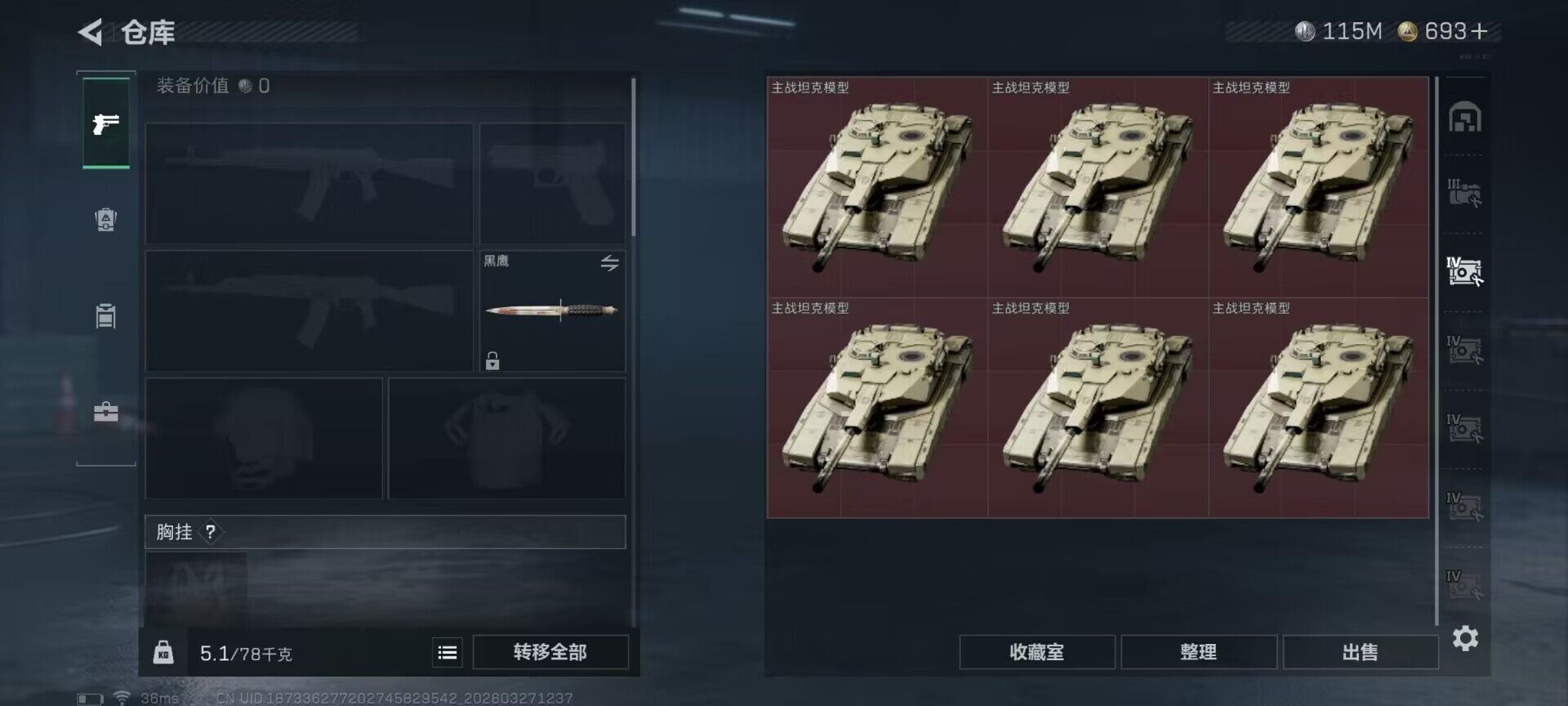Toggle the lock on the knife slot
Viewport: 1568px width, 706px height.
pos(492,360)
